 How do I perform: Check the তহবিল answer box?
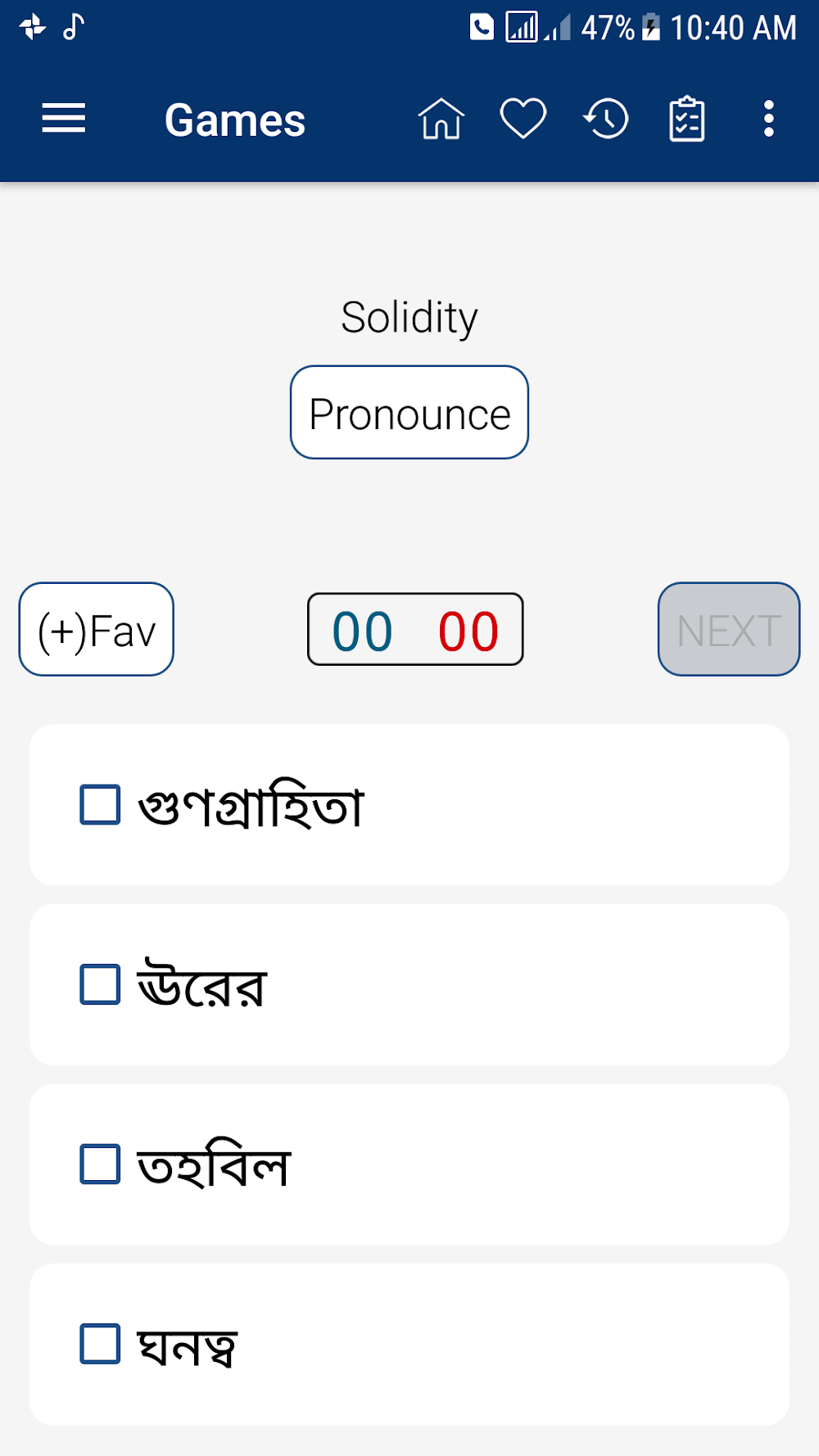[x=100, y=1164]
